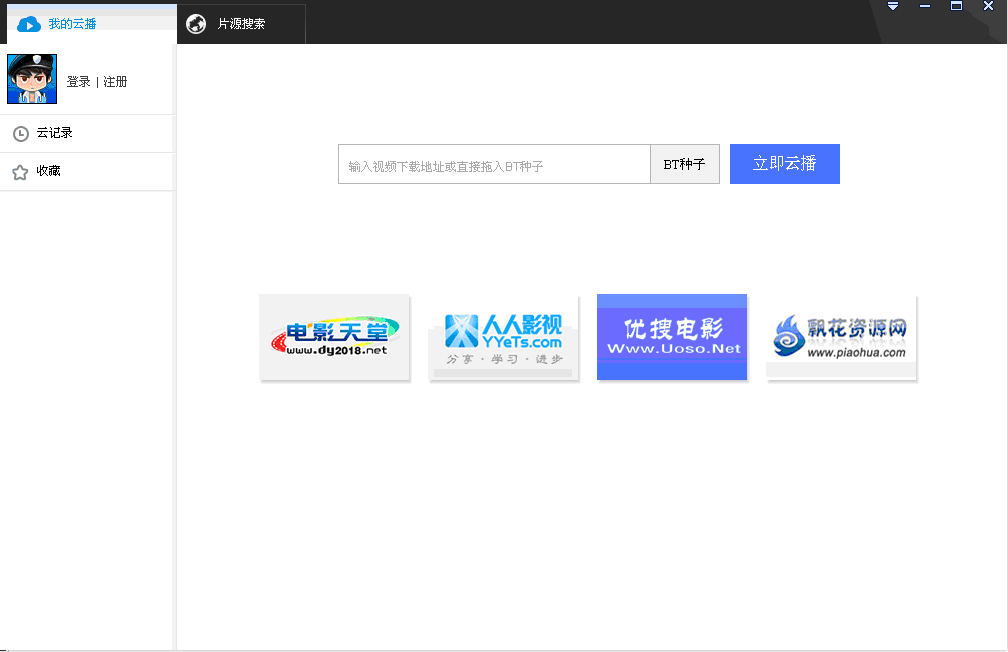Click the minimize icon in title bar
Image resolution: width=1008 pixels, height=652 pixels.
(924, 6)
